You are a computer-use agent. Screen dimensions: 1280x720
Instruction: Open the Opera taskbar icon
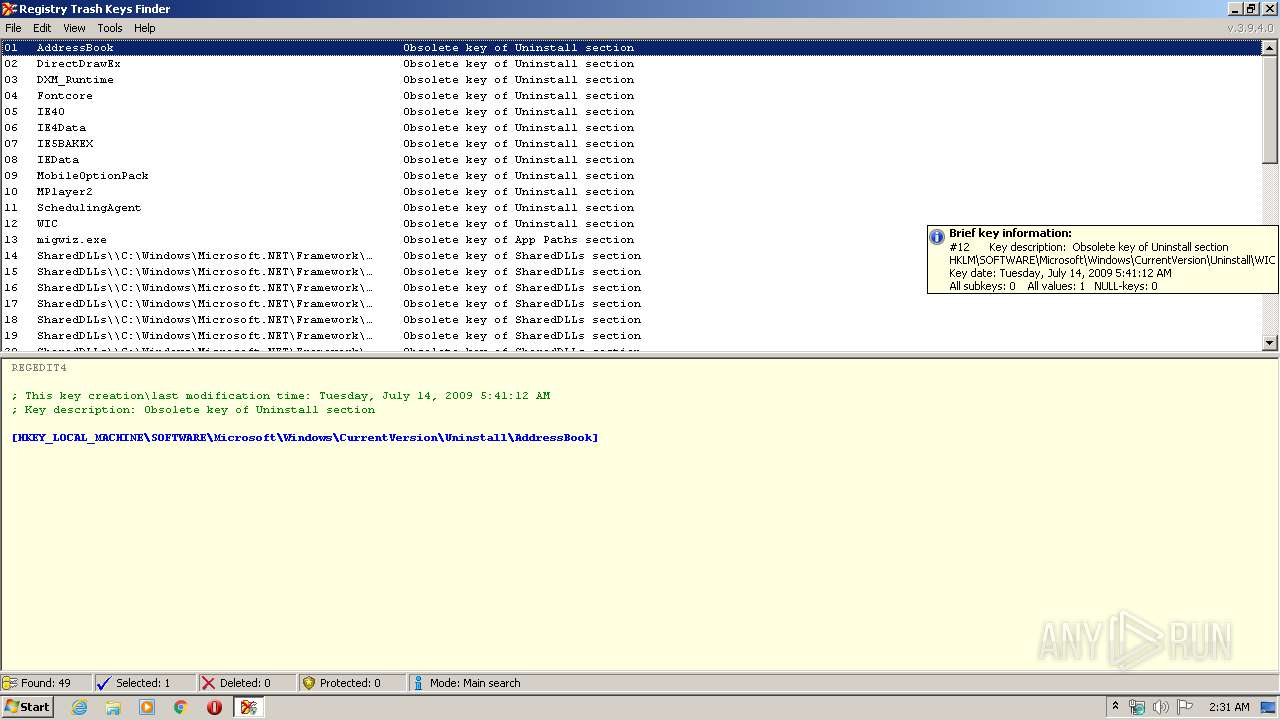click(x=214, y=707)
